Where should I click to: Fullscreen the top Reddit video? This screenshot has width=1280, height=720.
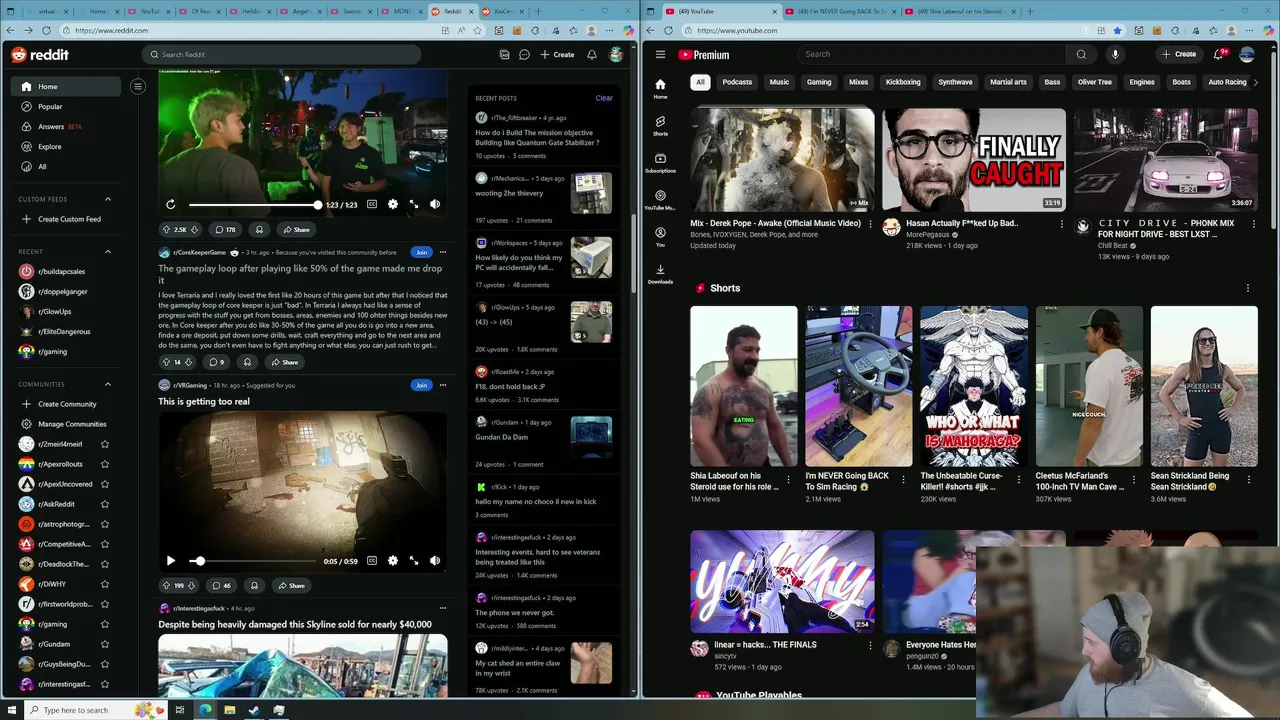click(x=414, y=204)
